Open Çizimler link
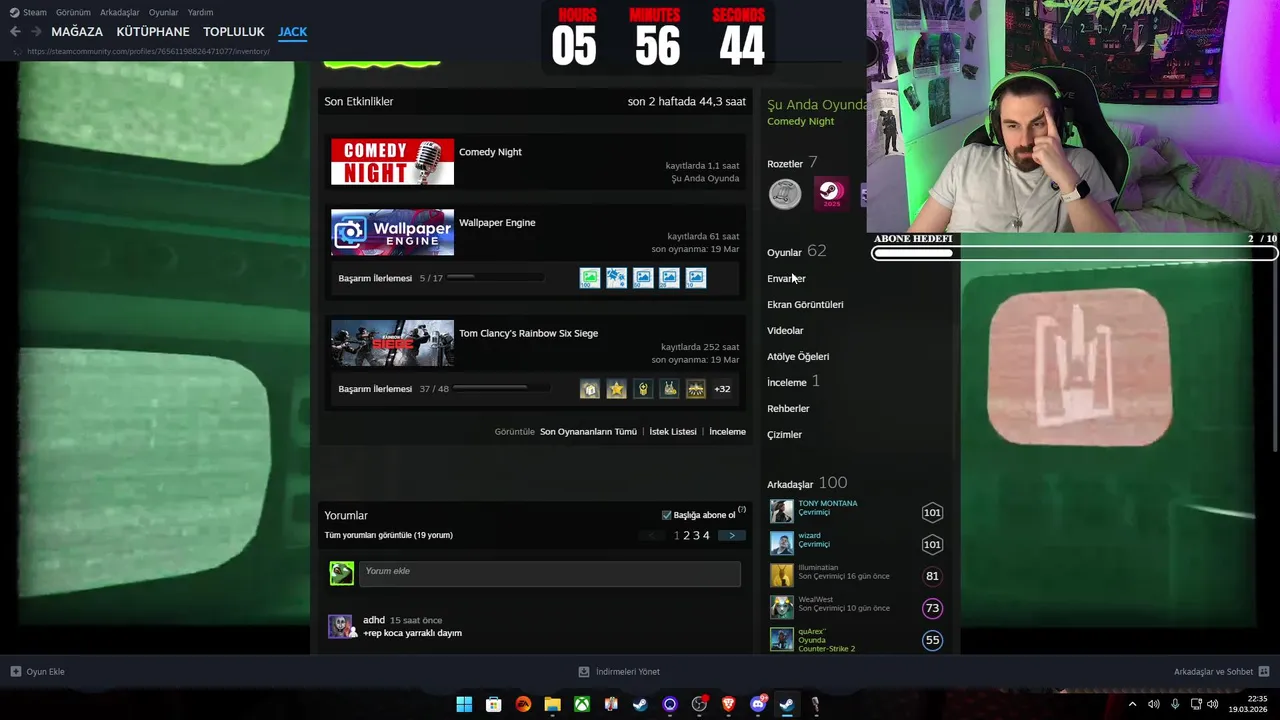This screenshot has width=1280, height=720. (784, 434)
